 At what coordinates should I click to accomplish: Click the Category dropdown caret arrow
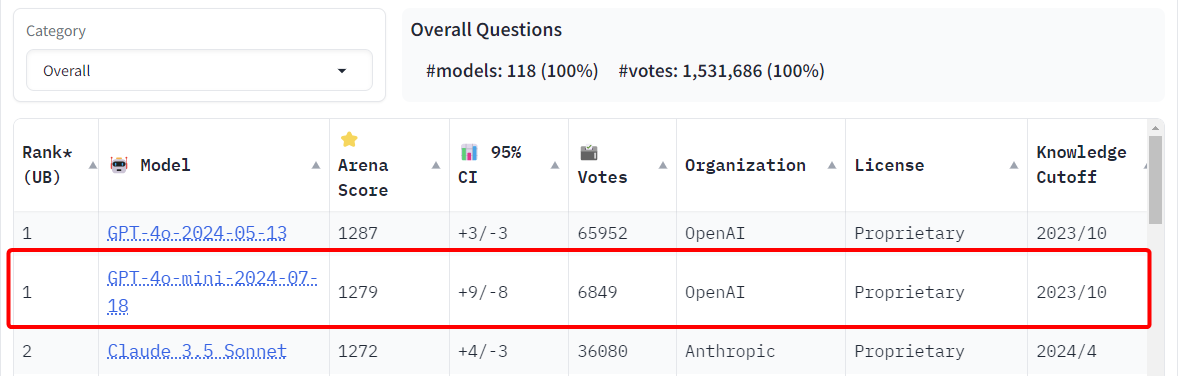(342, 71)
